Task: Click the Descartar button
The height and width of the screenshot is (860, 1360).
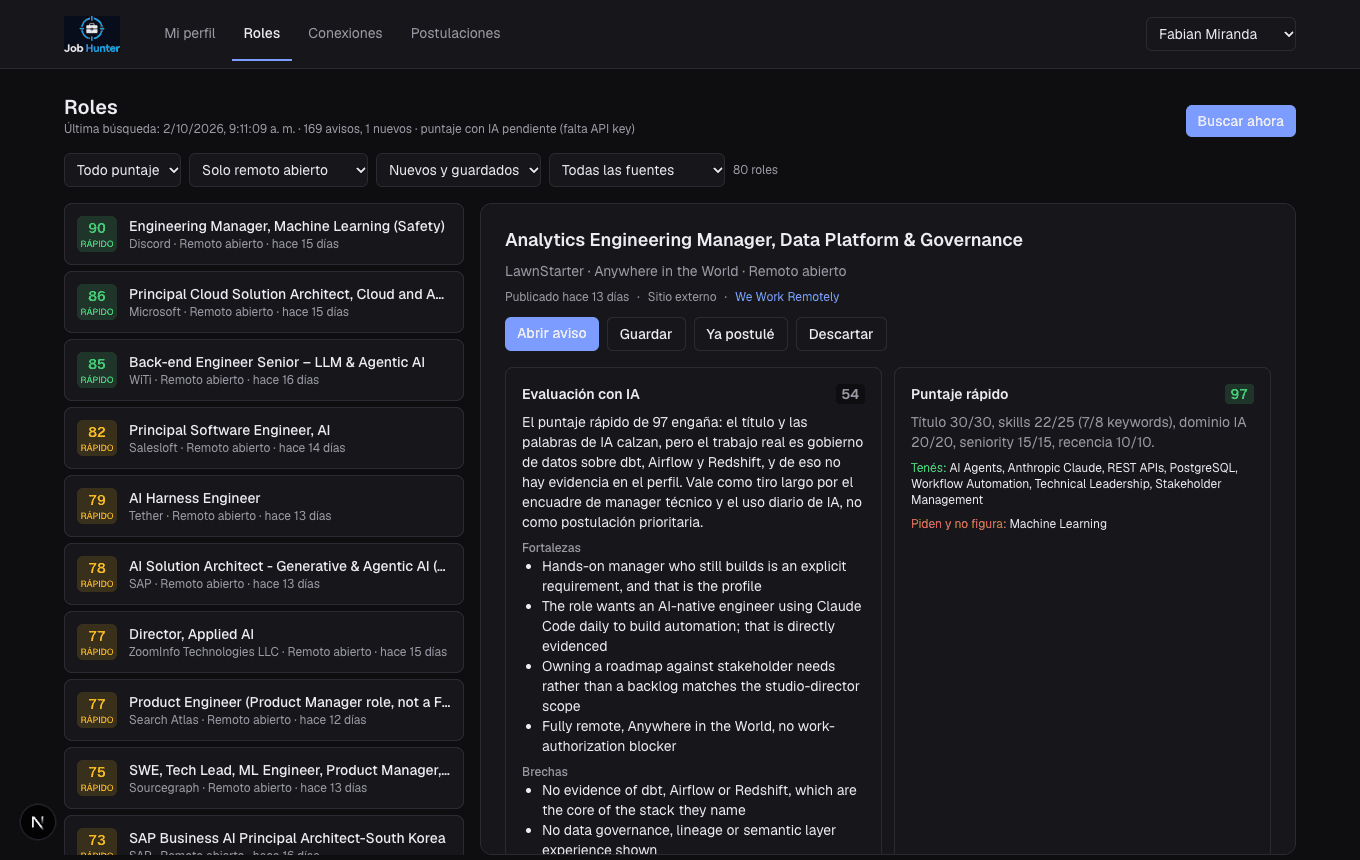Action: coord(841,334)
